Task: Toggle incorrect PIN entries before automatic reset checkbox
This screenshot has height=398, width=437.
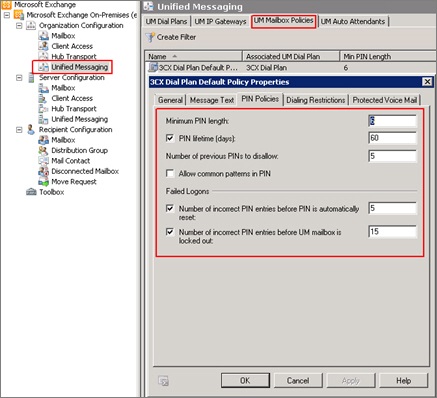Action: click(170, 208)
